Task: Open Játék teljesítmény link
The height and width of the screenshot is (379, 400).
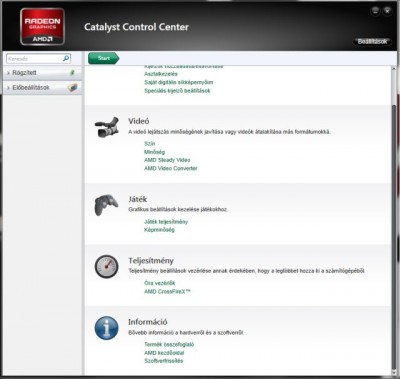Action: [x=166, y=222]
